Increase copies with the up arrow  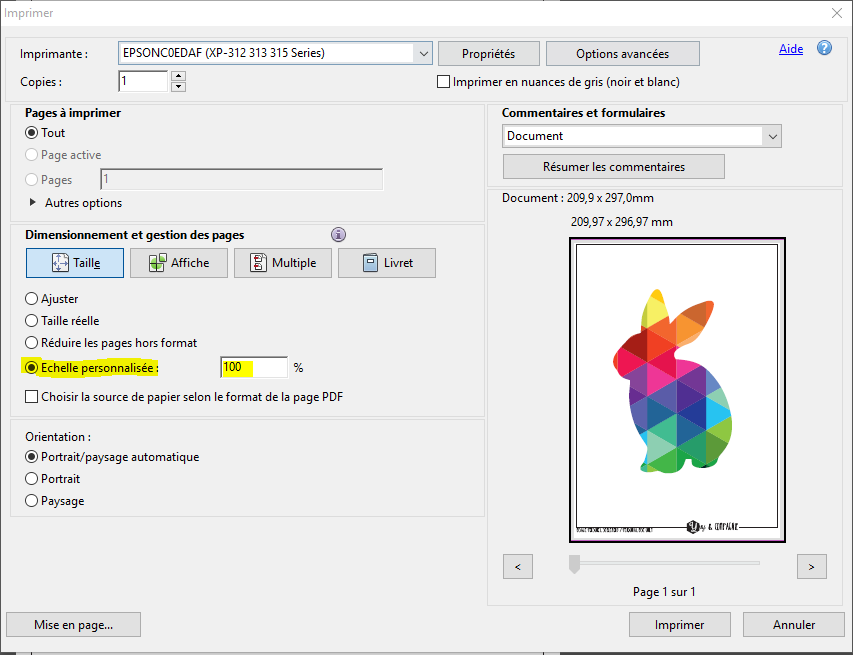pyautogui.click(x=178, y=76)
